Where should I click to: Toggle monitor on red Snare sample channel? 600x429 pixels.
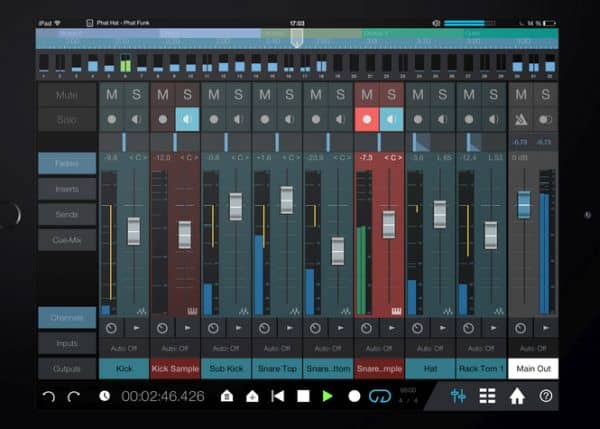click(x=391, y=119)
